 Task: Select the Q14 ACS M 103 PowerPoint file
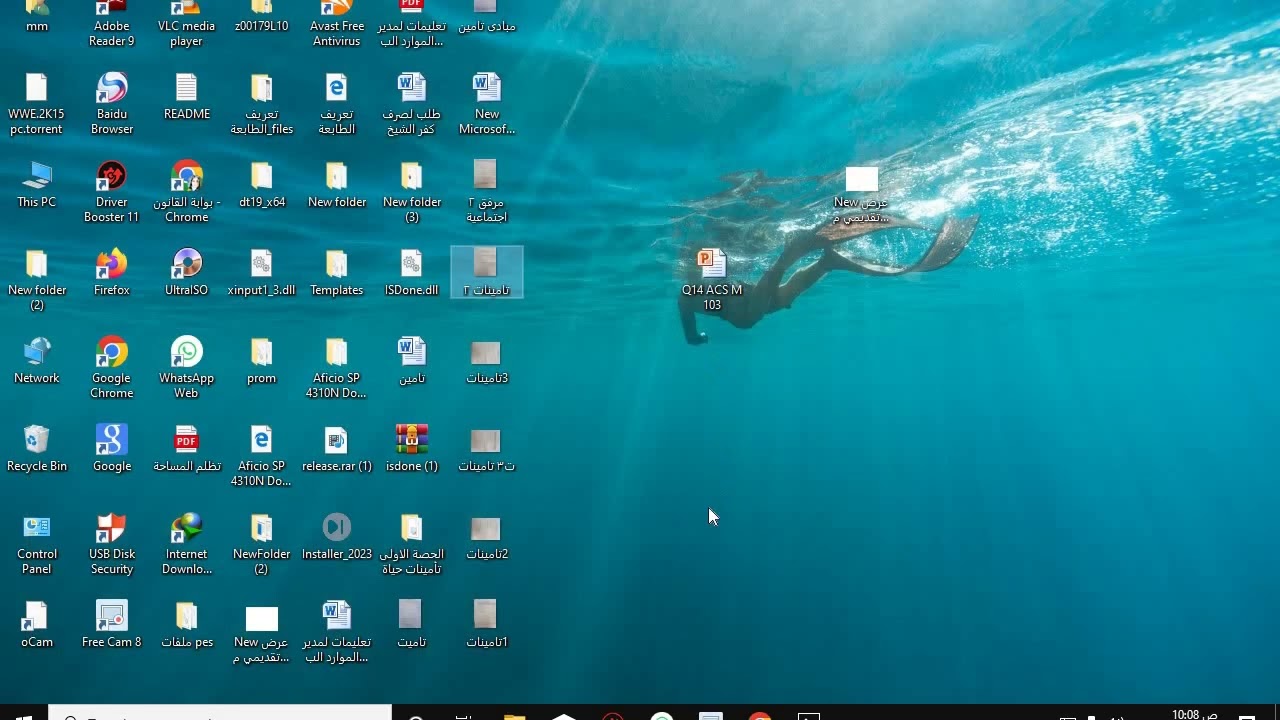tap(711, 280)
